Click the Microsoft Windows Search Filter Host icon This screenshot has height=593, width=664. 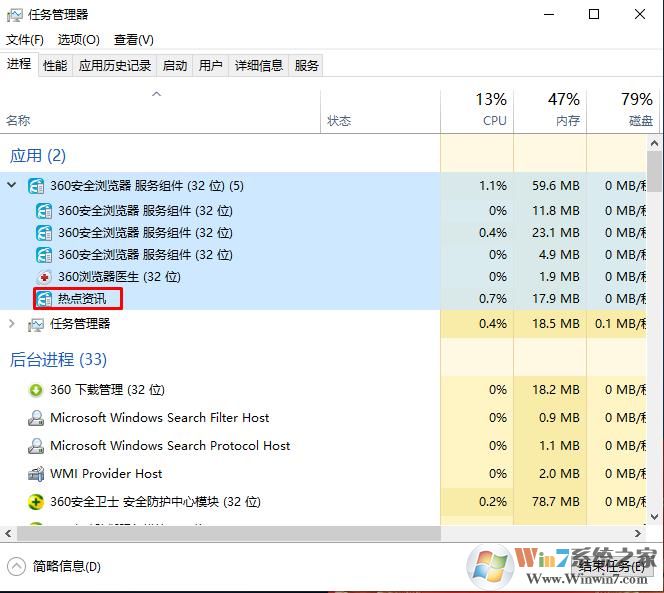coord(36,418)
